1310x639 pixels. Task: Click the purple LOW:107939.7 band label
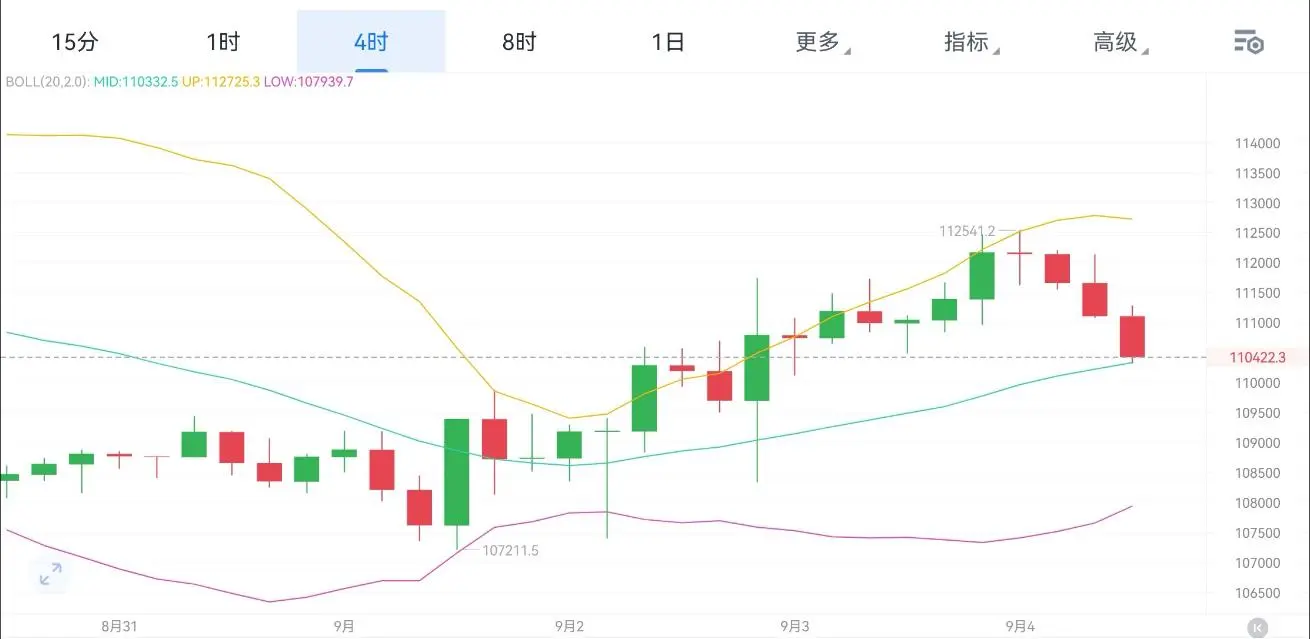coord(309,81)
